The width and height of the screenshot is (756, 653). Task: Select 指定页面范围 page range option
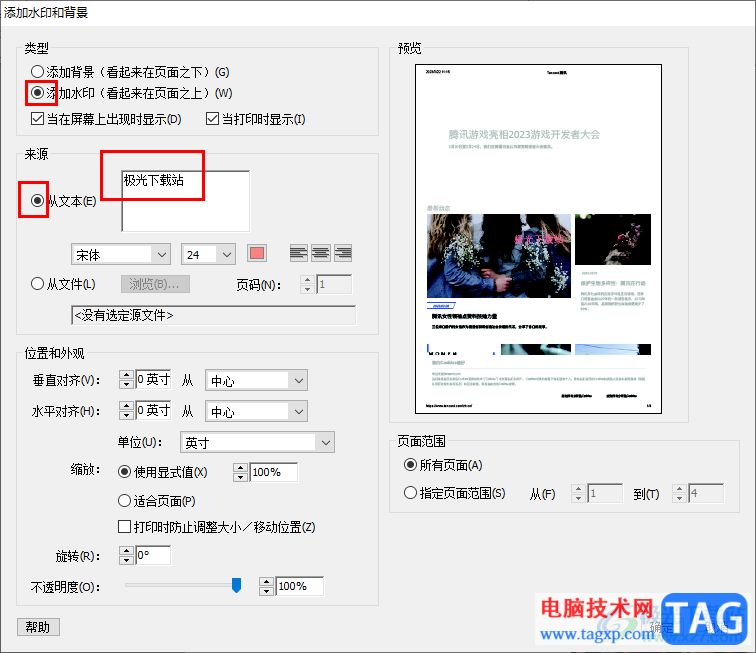(410, 492)
